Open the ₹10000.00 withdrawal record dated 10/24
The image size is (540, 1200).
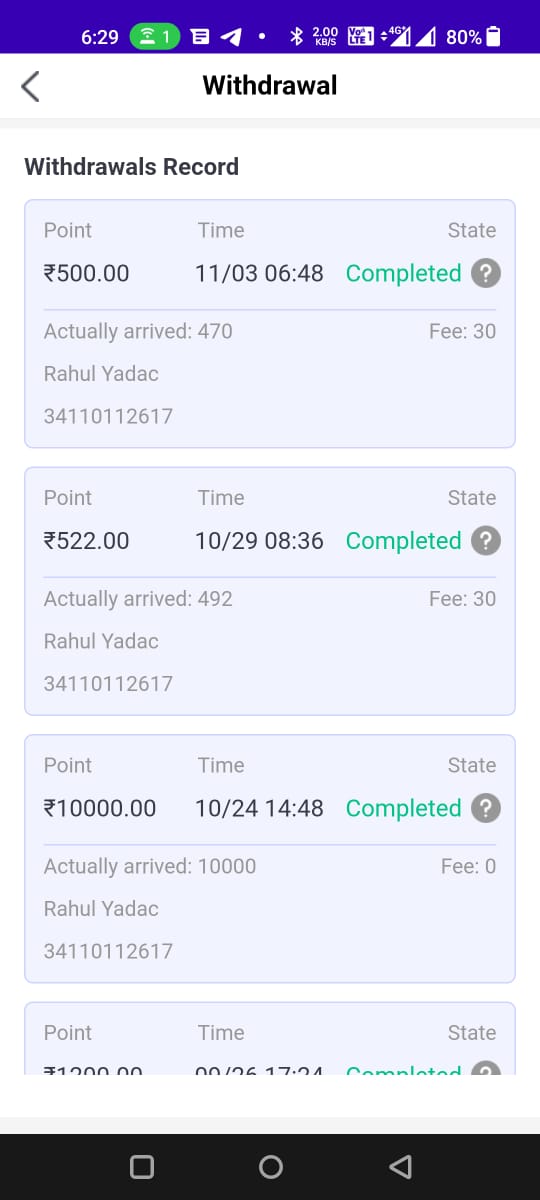(x=270, y=859)
